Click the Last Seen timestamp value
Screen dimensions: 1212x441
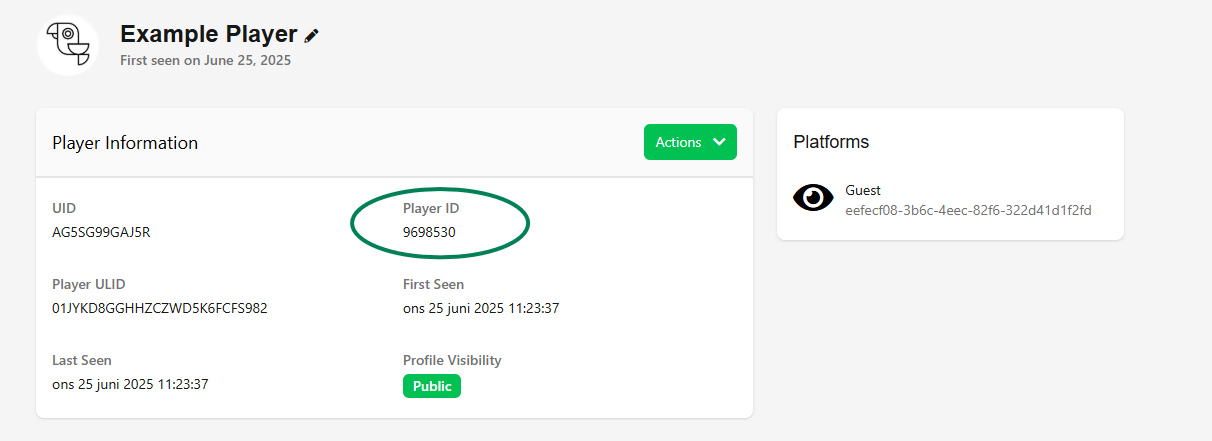point(130,384)
